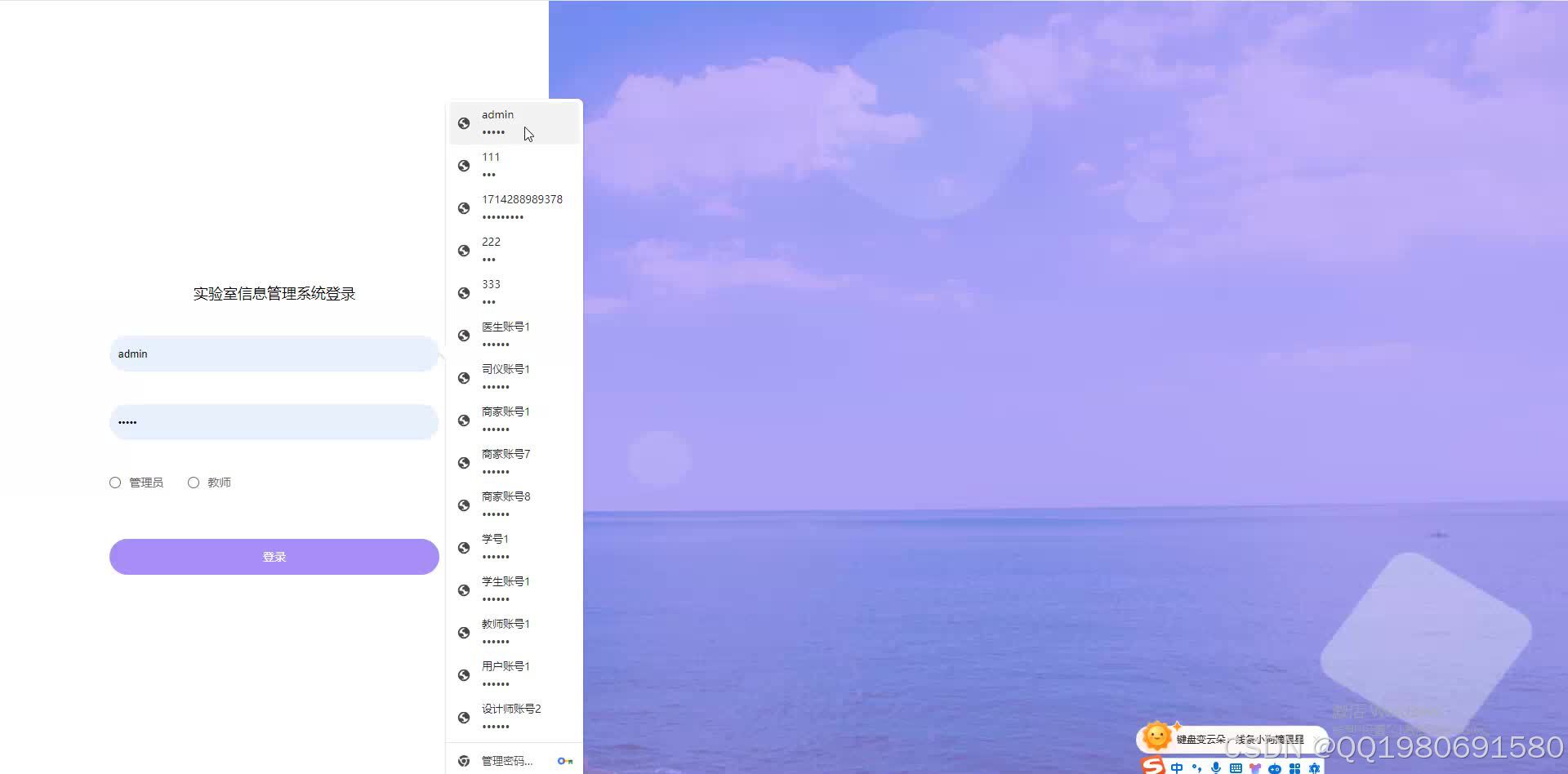Click the 登录 login button
The image size is (1568, 774).
tap(274, 556)
